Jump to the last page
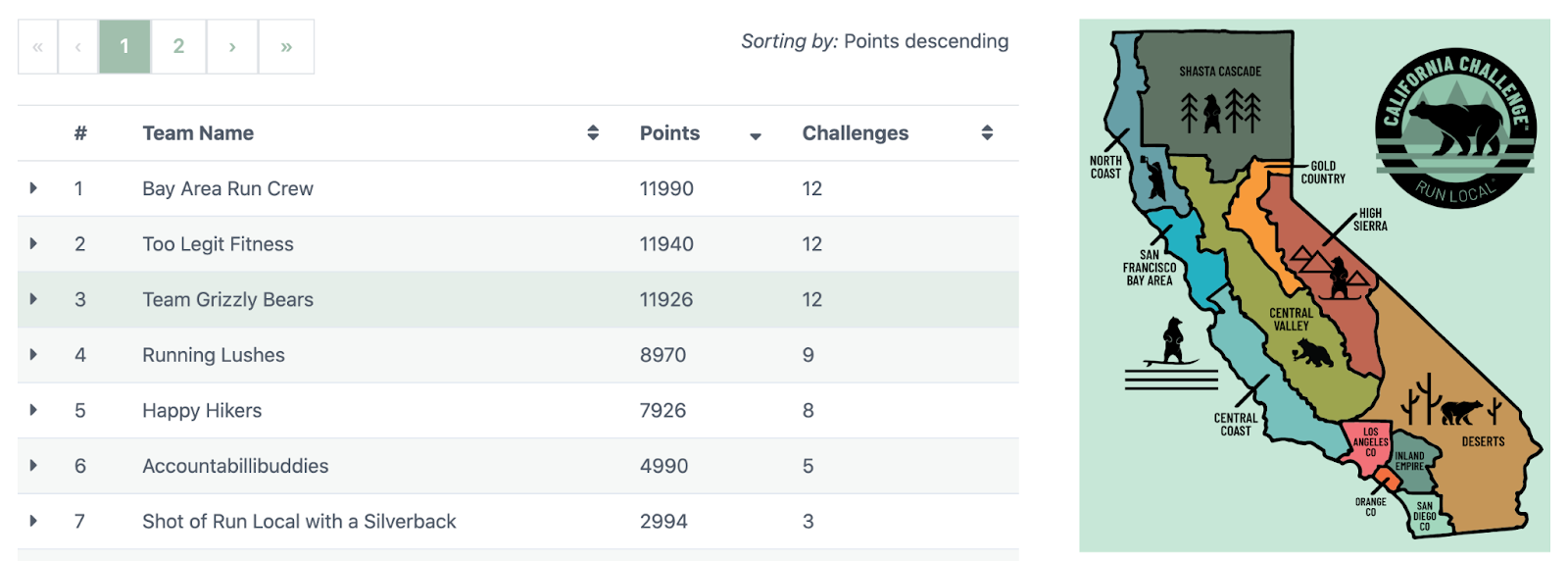This screenshot has height=561, width=1568. pyautogui.click(x=286, y=46)
